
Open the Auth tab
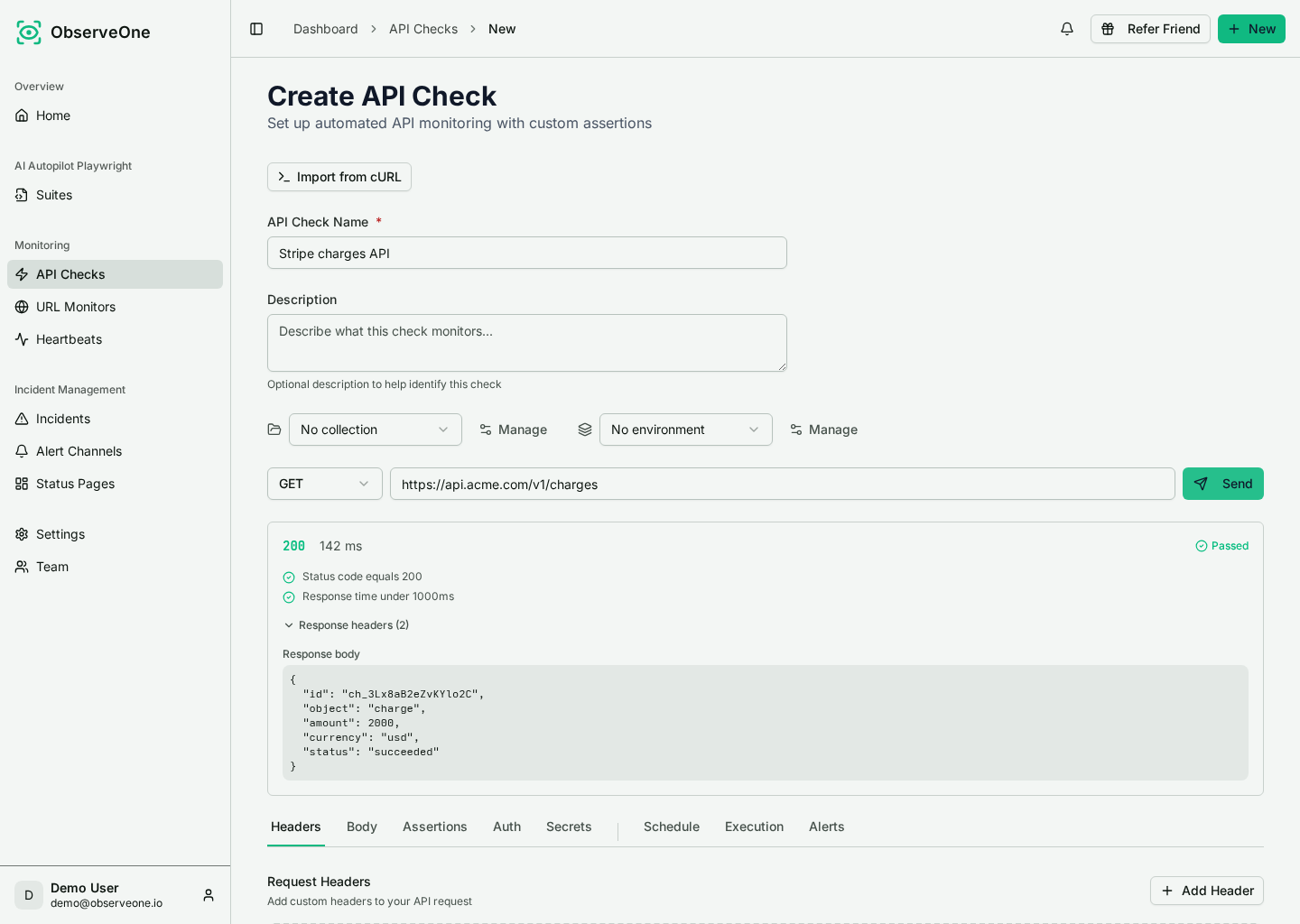tap(507, 827)
